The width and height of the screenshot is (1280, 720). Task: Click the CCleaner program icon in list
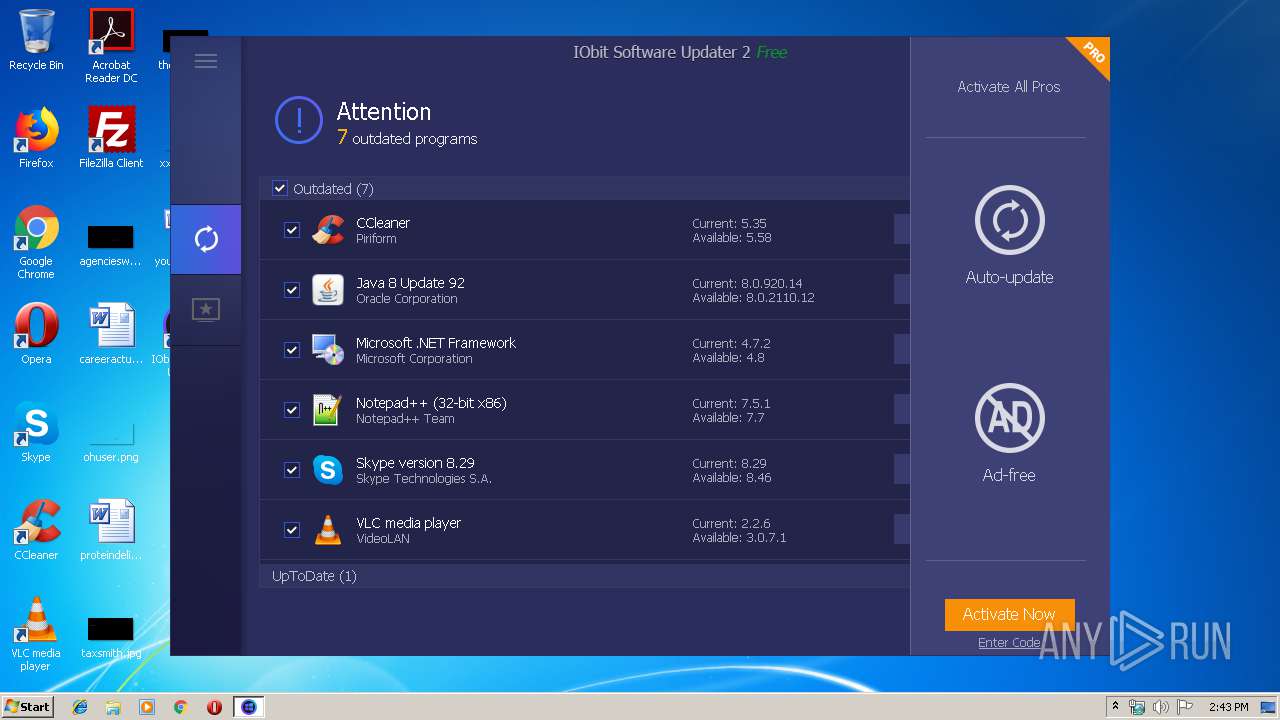pos(328,230)
